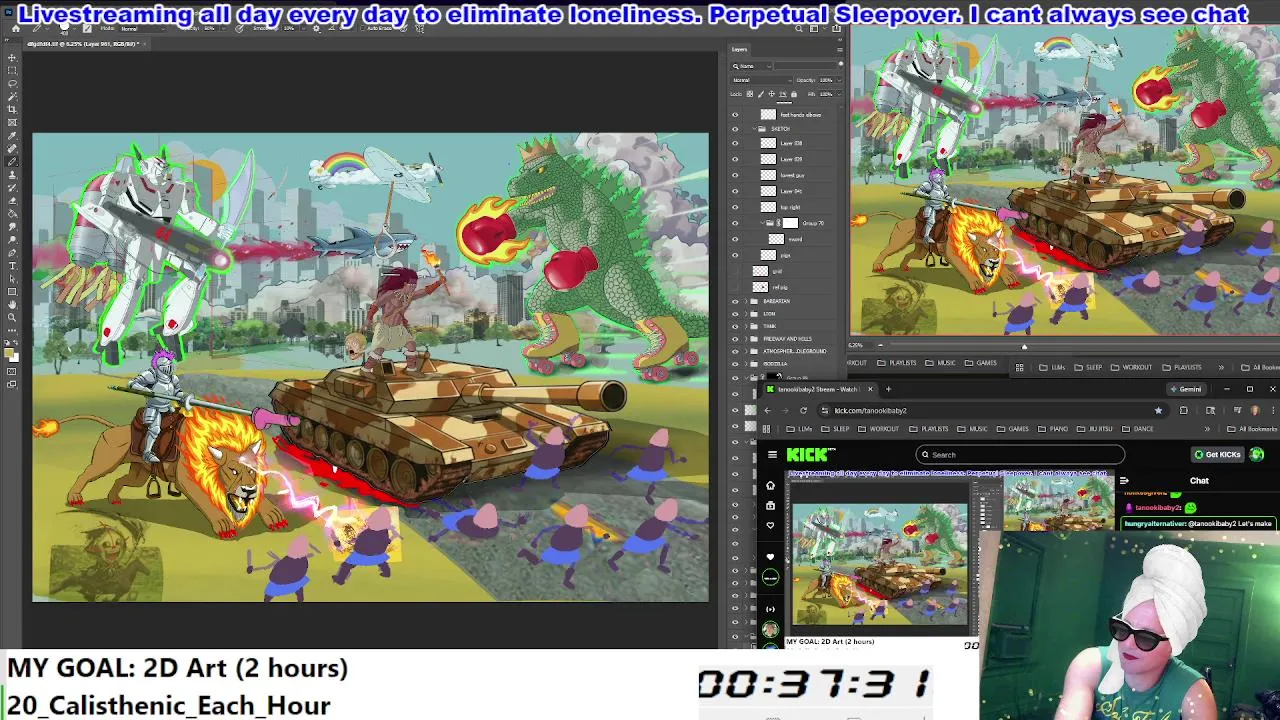Bookmark the page with the star icon
The width and height of the screenshot is (1280, 720).
tap(1159, 411)
